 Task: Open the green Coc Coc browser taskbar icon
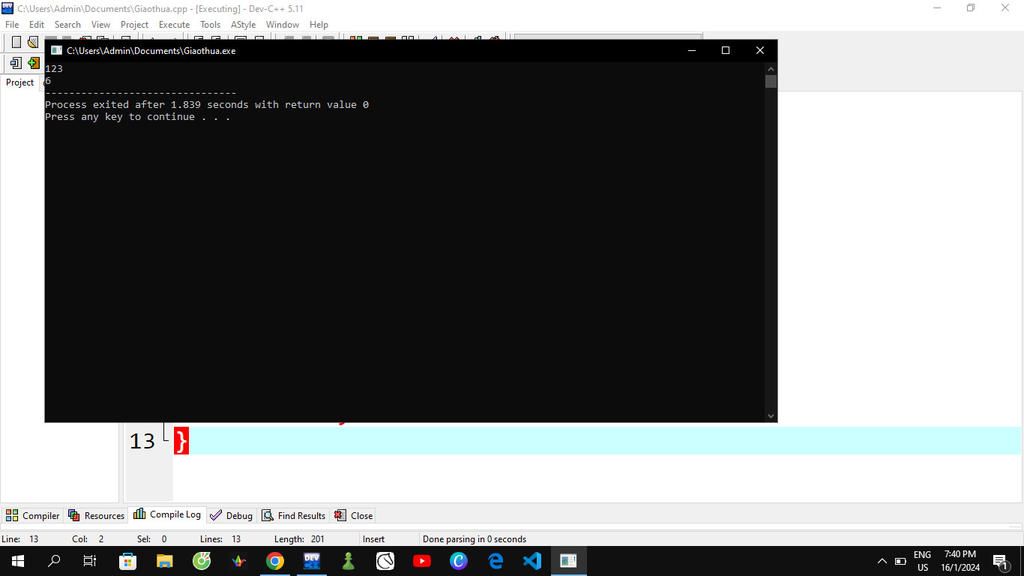point(201,561)
